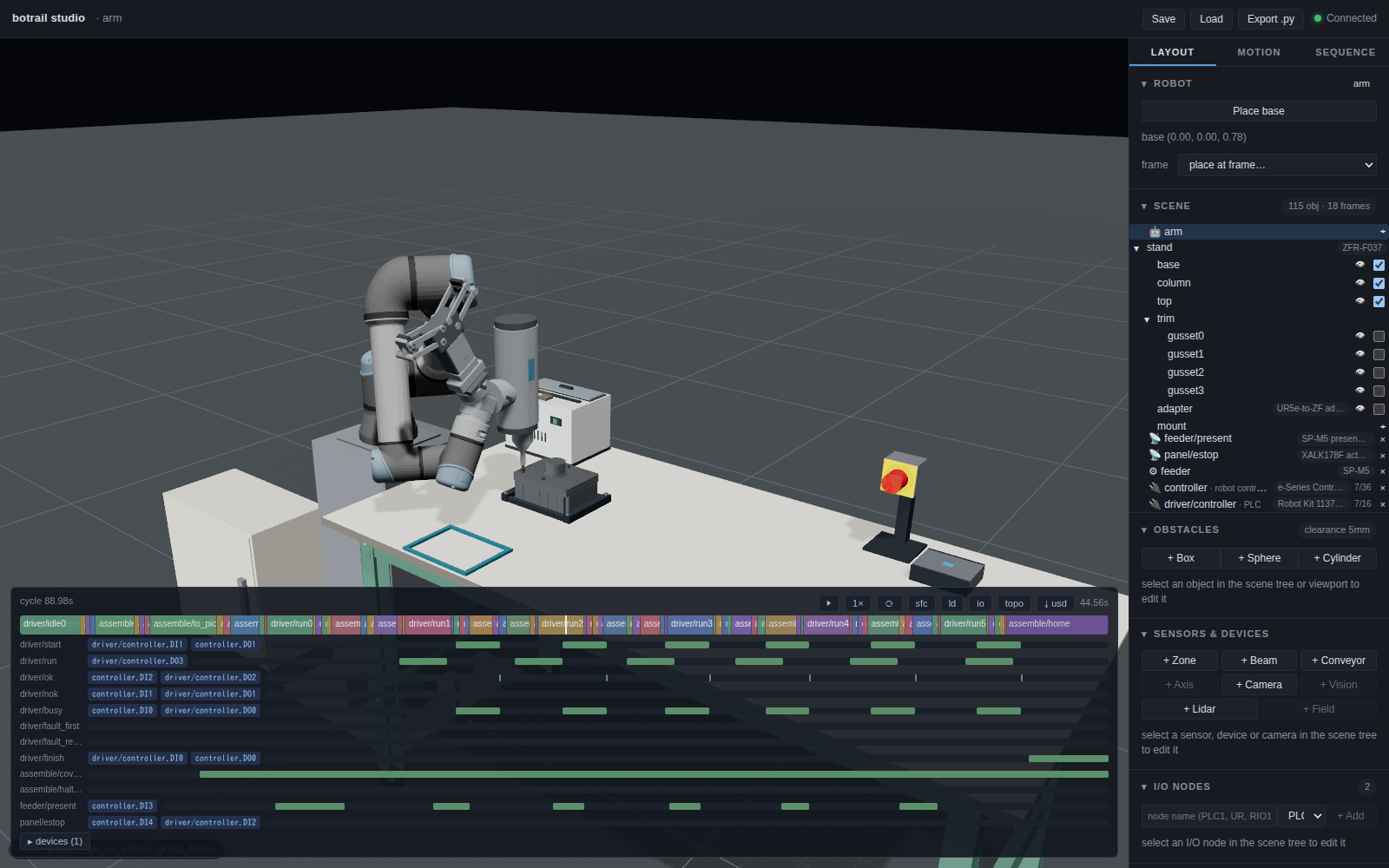Click panel/estop sensor icon
The height and width of the screenshot is (868, 1389).
pyautogui.click(x=1155, y=455)
